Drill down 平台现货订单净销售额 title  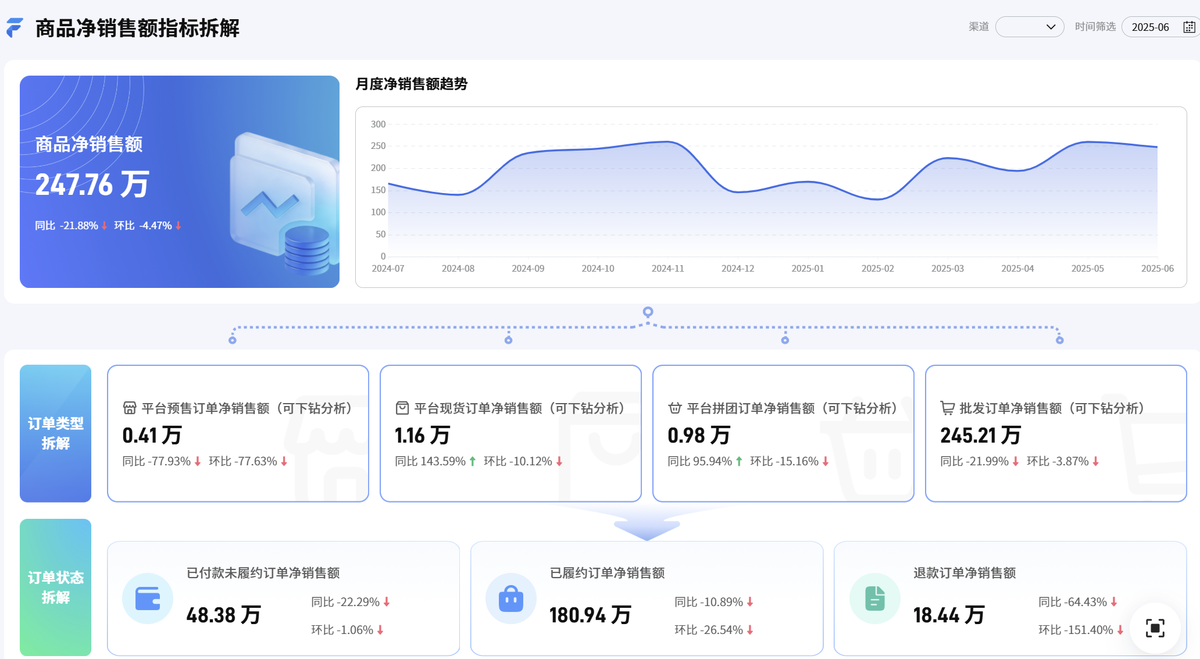pos(520,408)
